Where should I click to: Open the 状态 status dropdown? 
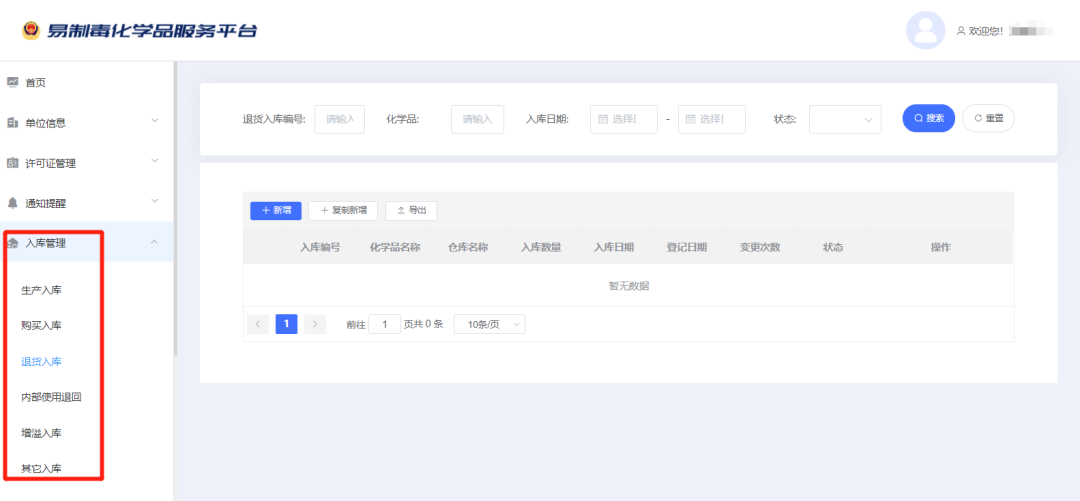tap(844, 119)
